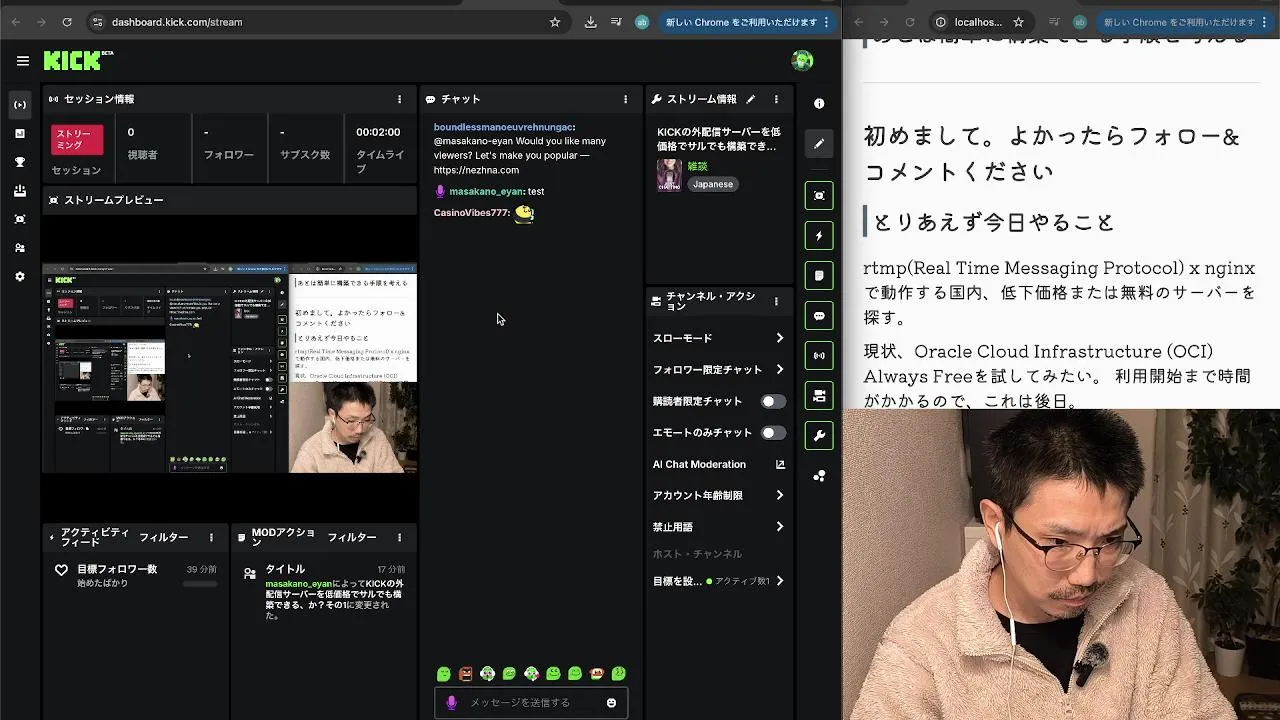Select the Stream icon in left sidebar

pyautogui.click(x=20, y=105)
